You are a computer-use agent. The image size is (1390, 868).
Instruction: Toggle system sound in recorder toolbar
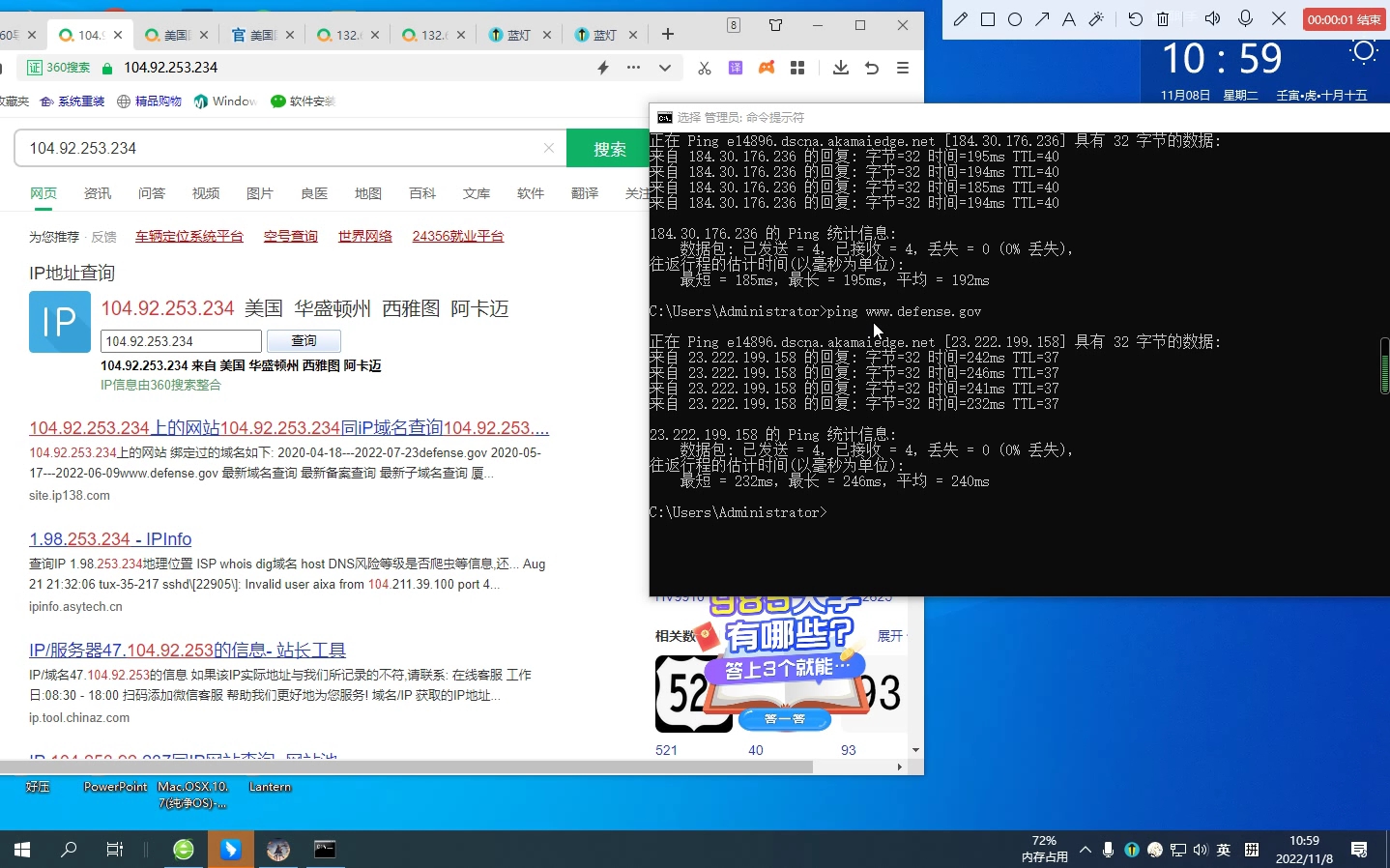pyautogui.click(x=1213, y=18)
